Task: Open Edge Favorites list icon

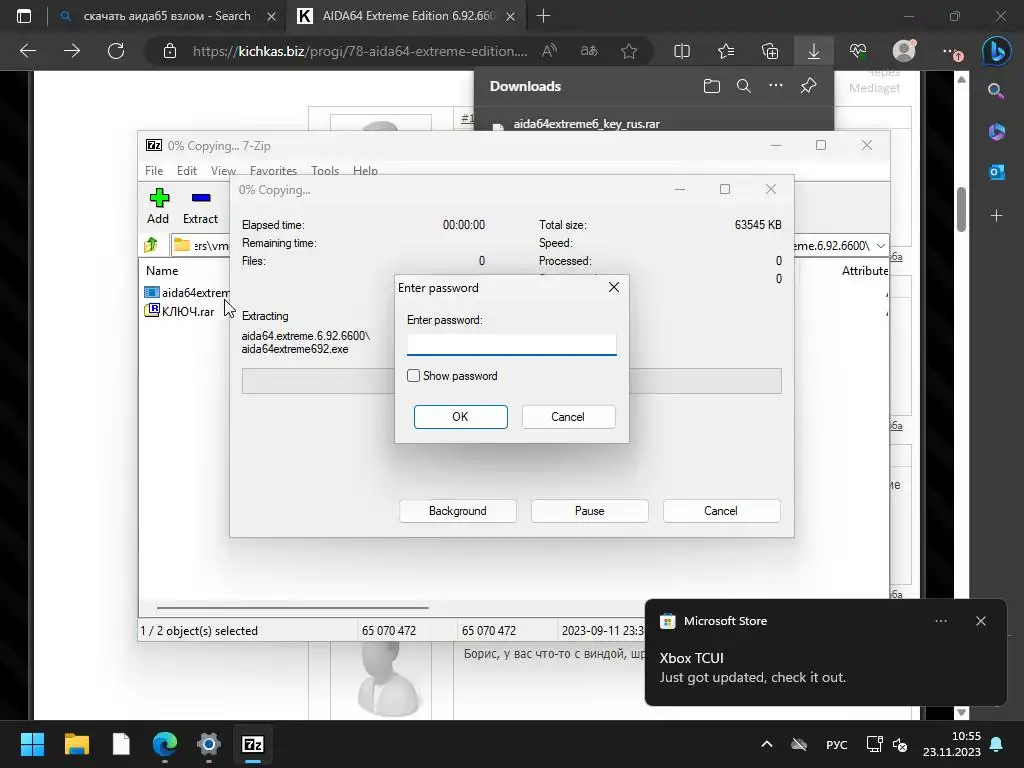Action: [726, 51]
